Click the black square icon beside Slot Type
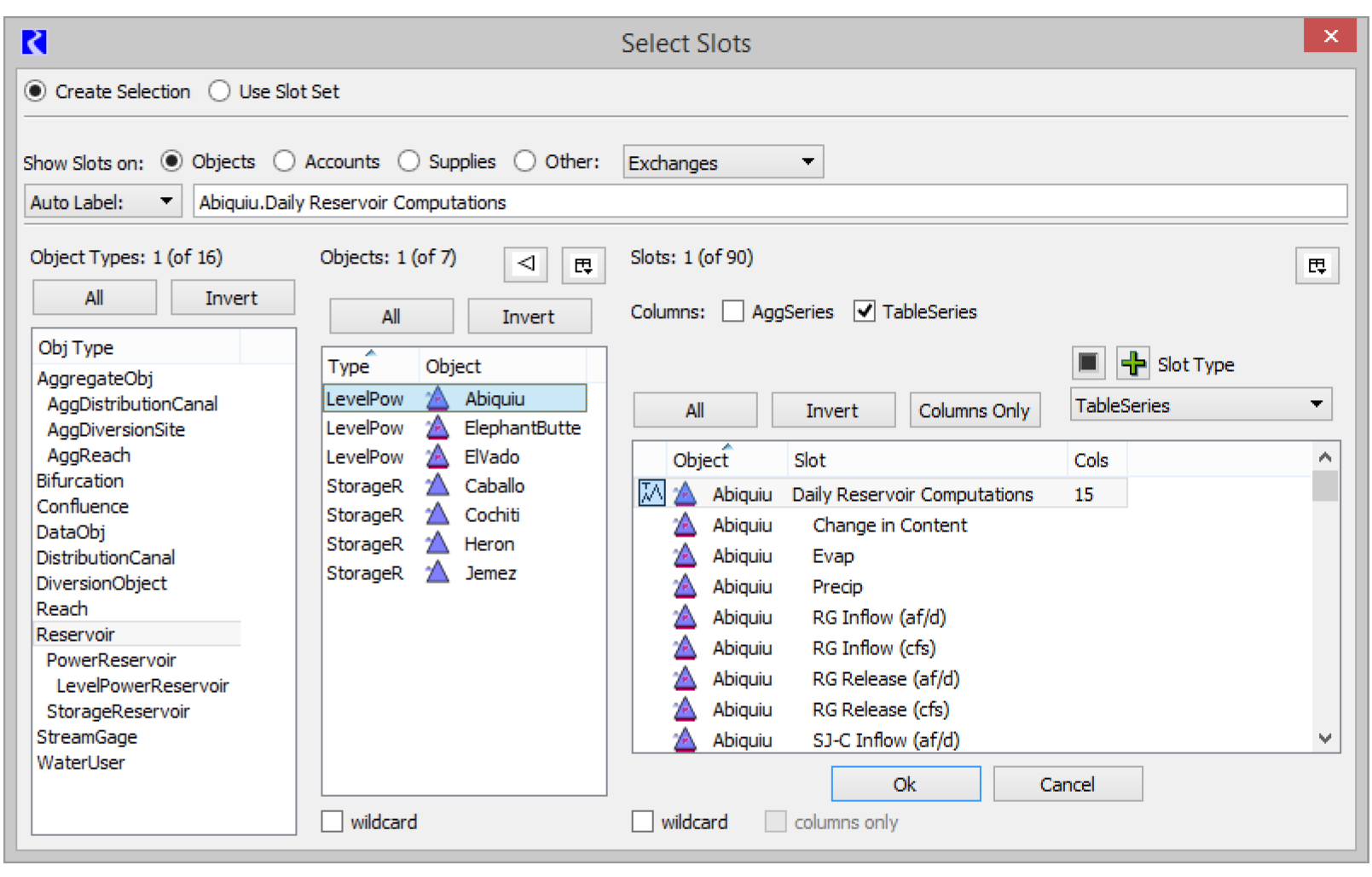The width and height of the screenshot is (1372, 877). click(1088, 363)
